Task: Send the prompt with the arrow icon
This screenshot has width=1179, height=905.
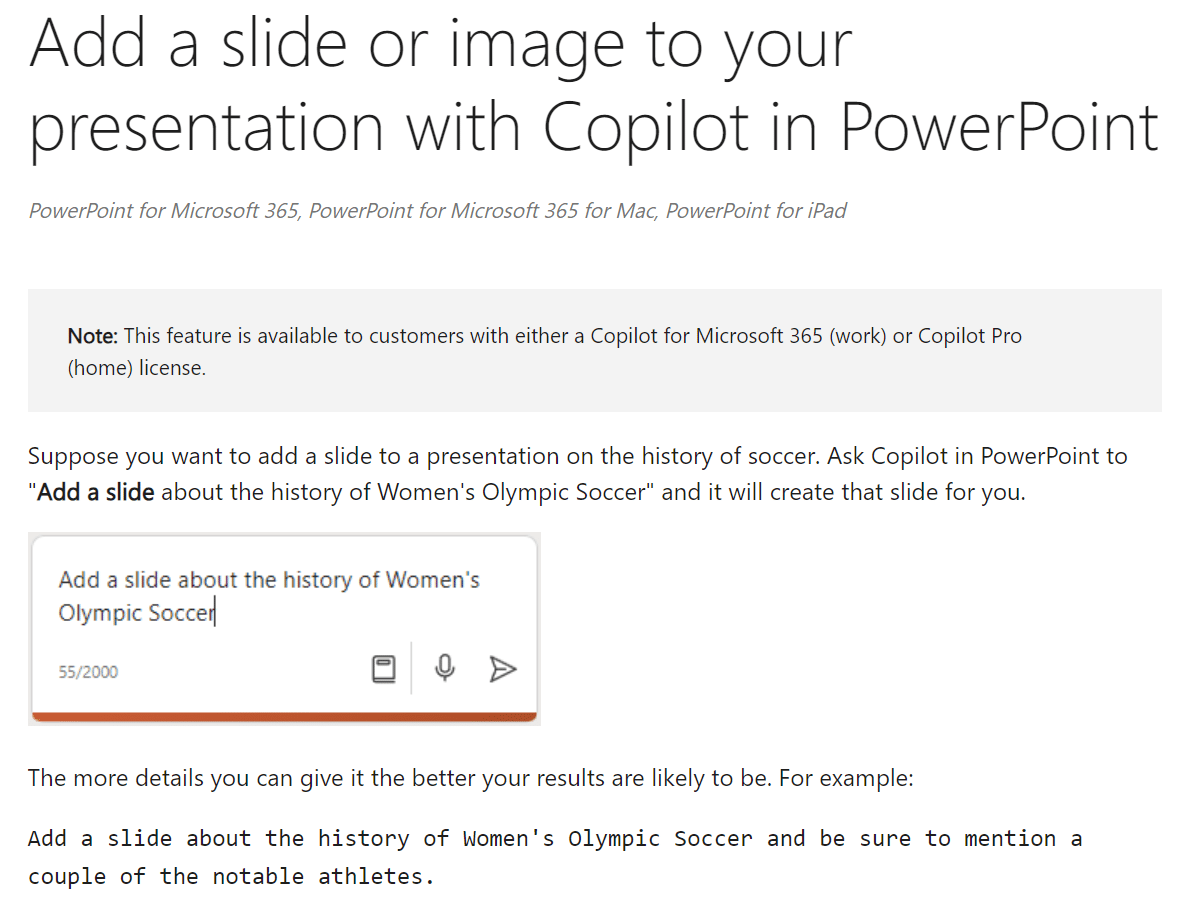Action: pos(502,669)
